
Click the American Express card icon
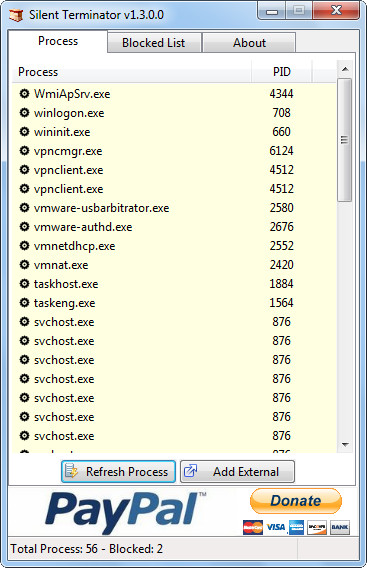tap(297, 527)
